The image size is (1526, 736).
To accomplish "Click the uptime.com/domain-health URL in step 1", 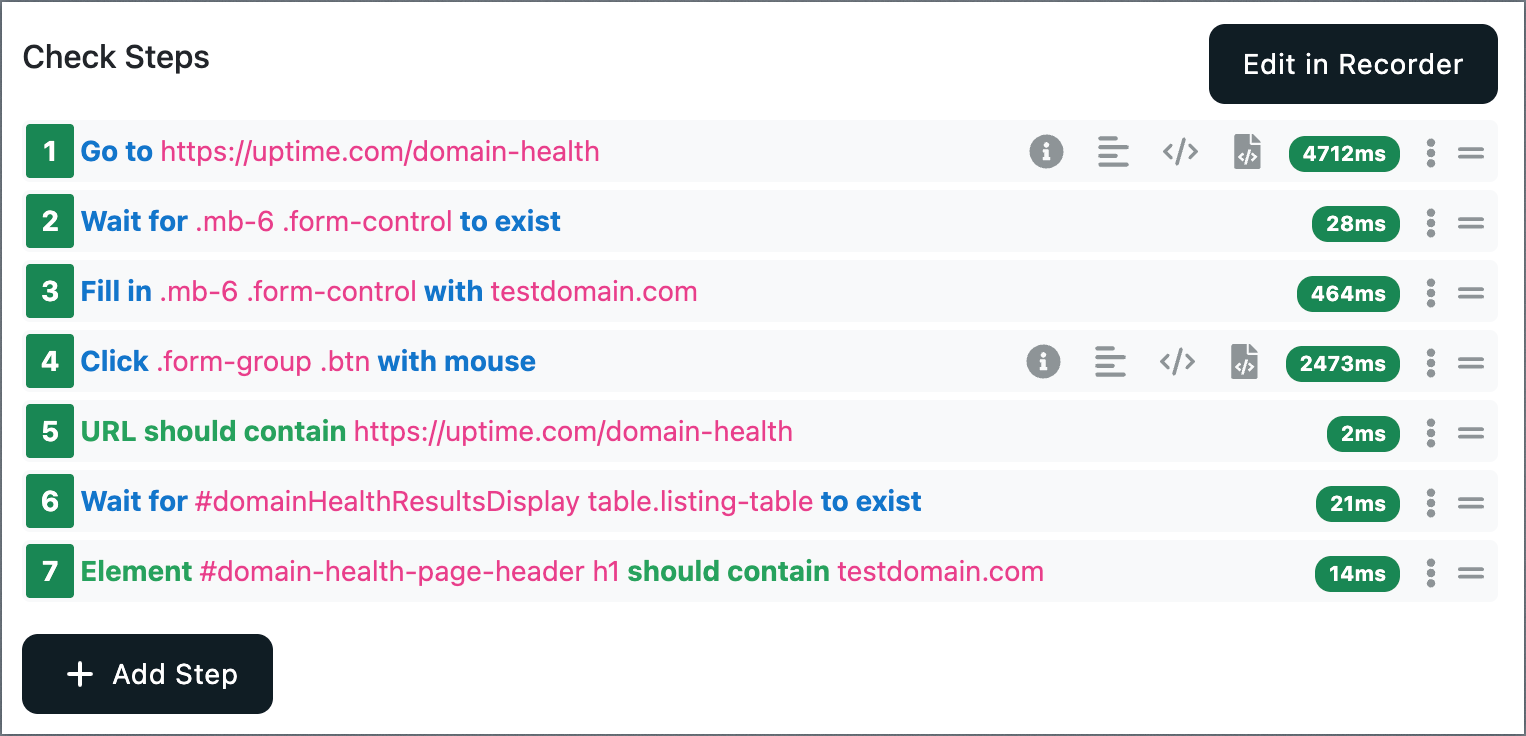I will (x=380, y=152).
